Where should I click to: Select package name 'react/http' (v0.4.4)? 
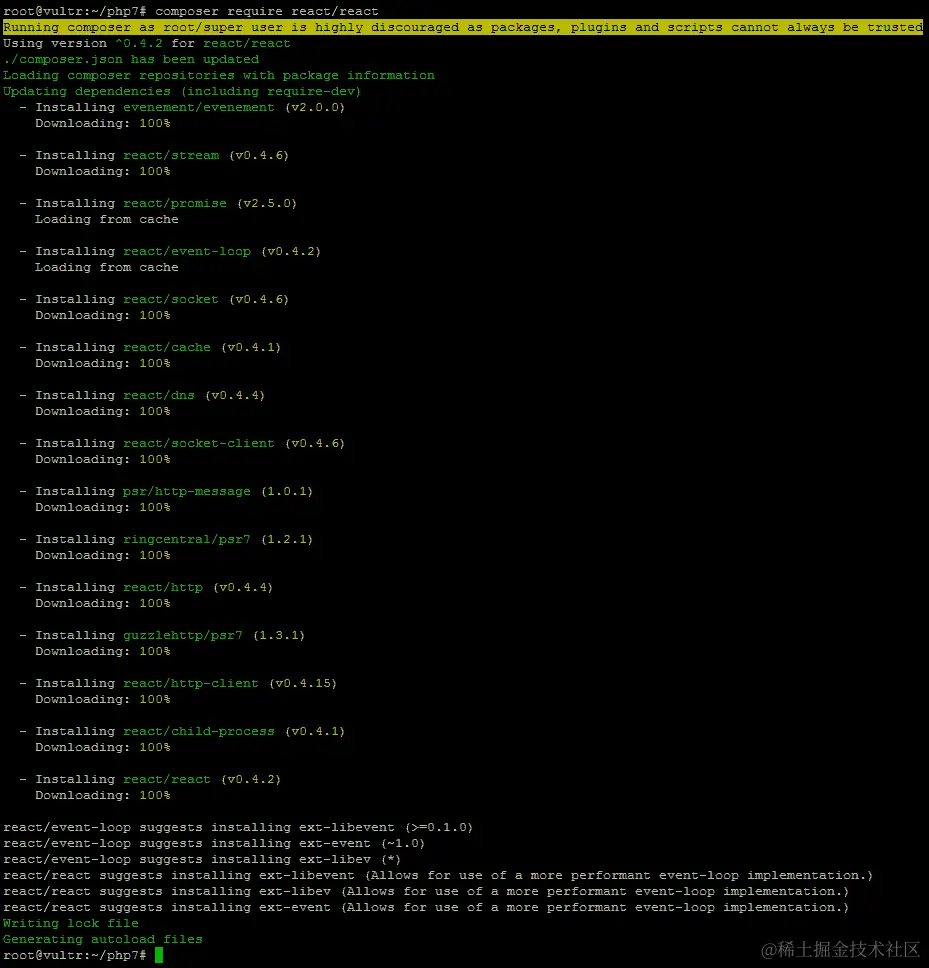(x=163, y=587)
